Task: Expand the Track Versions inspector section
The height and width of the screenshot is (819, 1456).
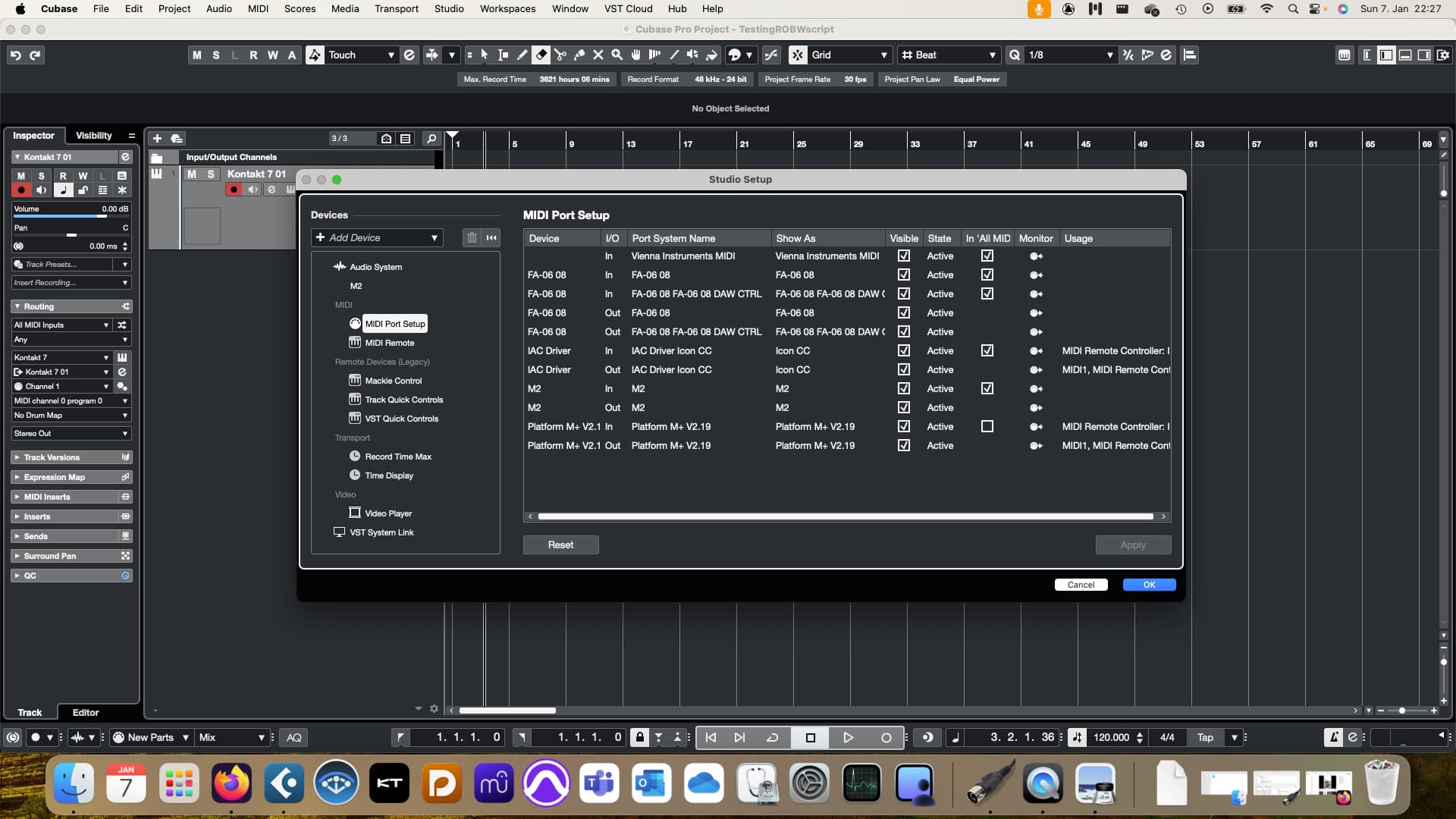Action: click(71, 457)
